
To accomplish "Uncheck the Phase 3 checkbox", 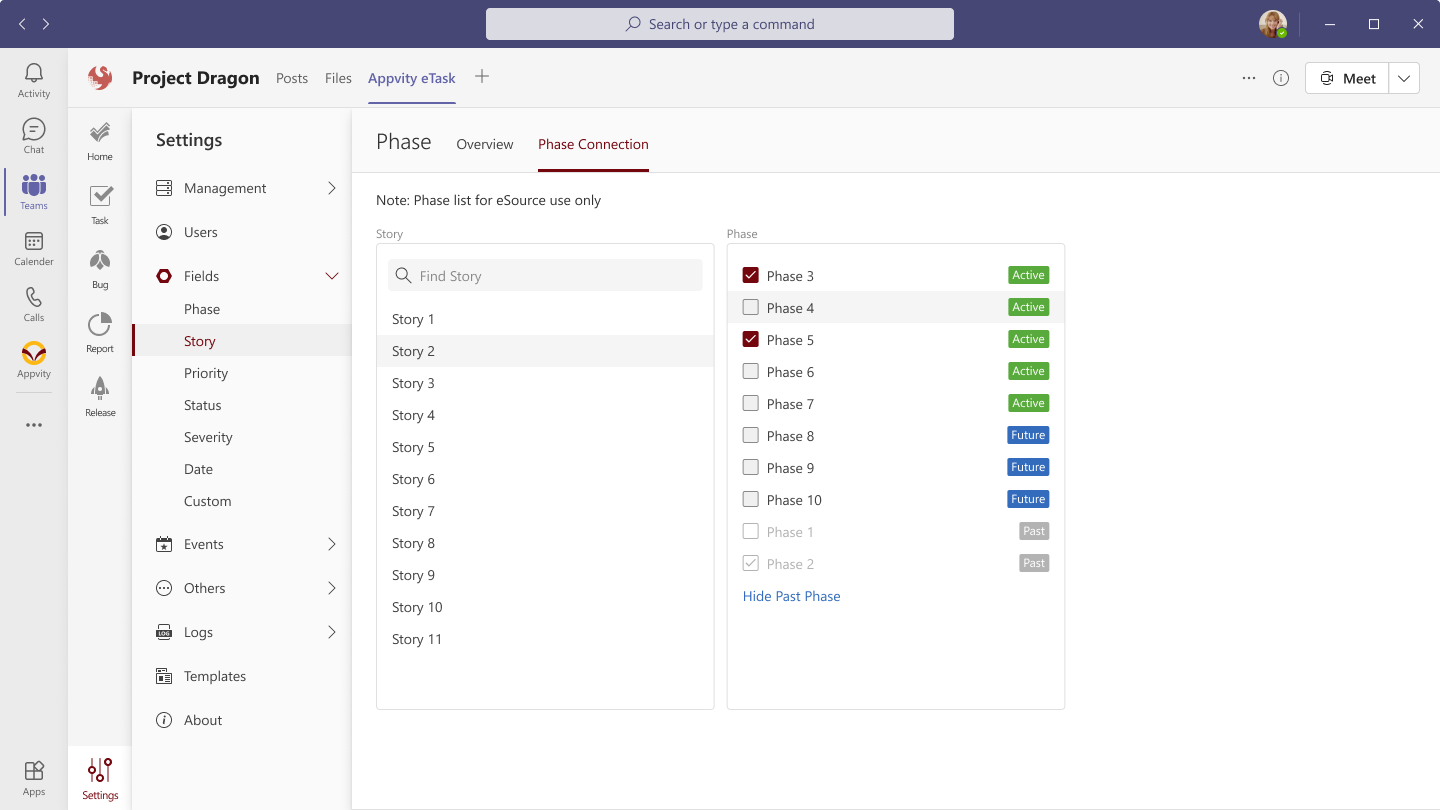I will point(751,276).
